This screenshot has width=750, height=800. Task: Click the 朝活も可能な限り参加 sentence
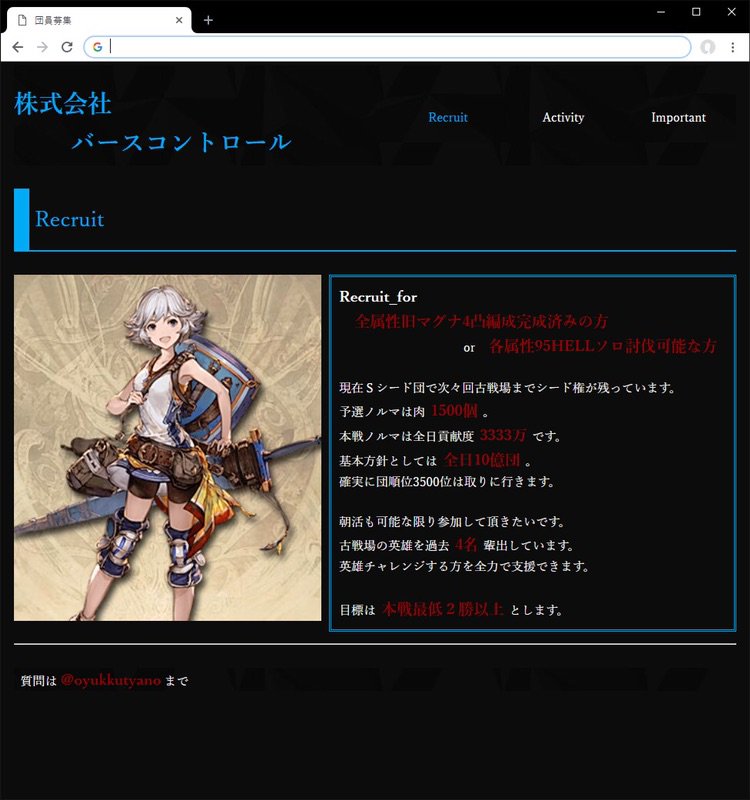click(x=452, y=521)
